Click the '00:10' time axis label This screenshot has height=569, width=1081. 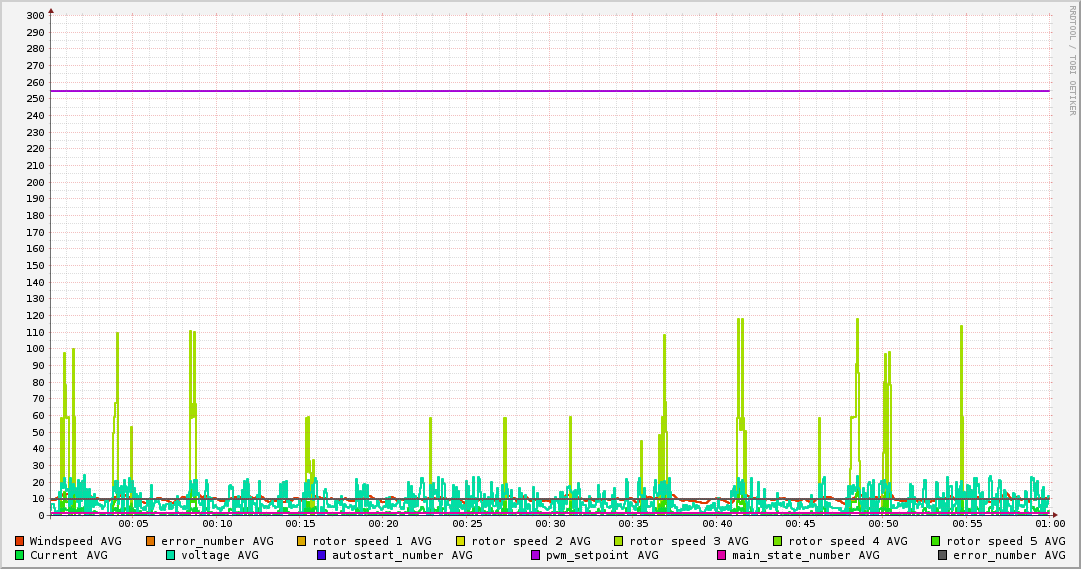pyautogui.click(x=217, y=524)
